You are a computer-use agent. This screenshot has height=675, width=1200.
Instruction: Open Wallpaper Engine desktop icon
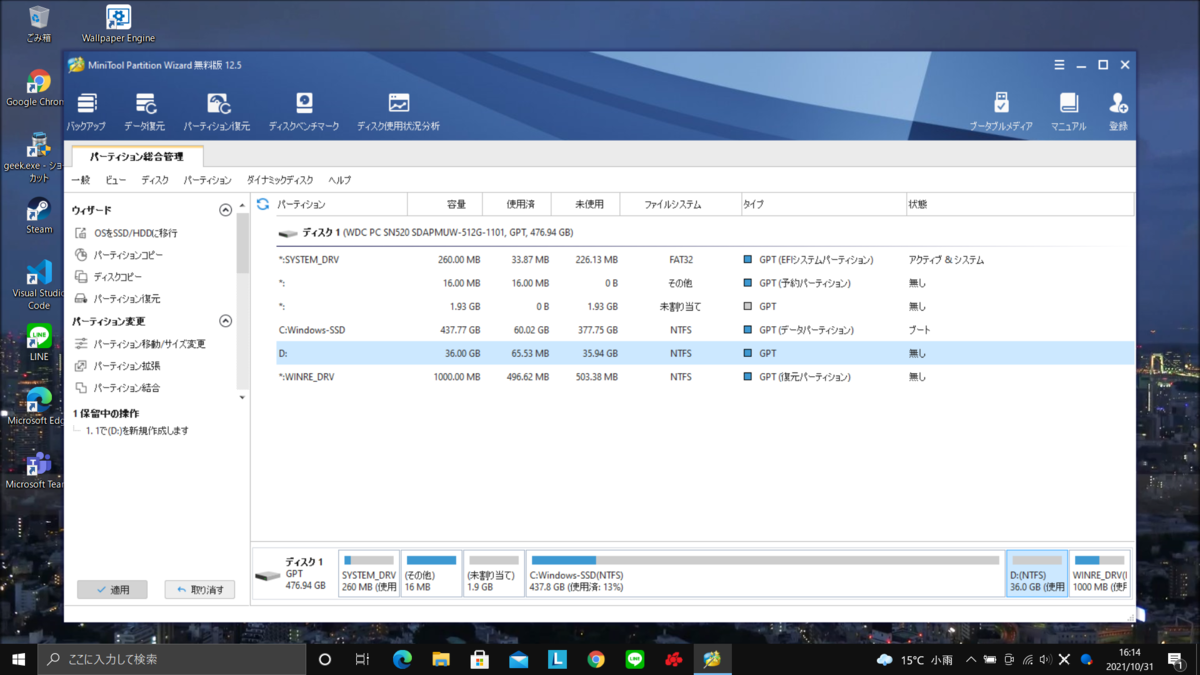[118, 24]
